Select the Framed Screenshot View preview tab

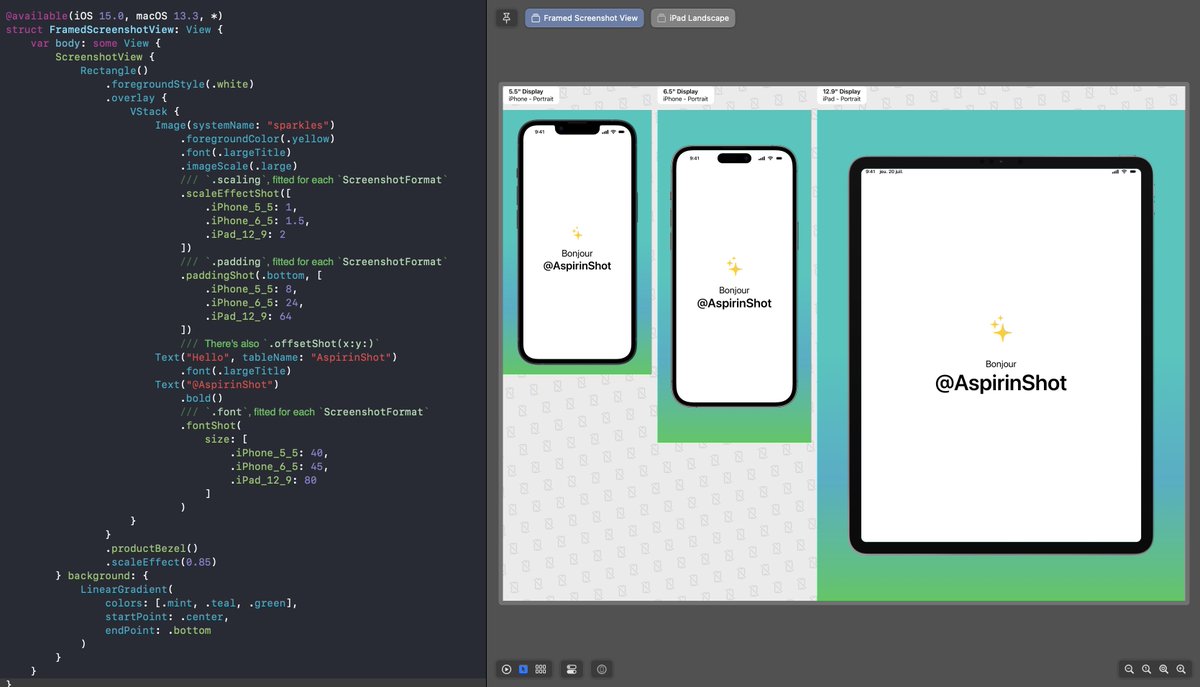(584, 18)
